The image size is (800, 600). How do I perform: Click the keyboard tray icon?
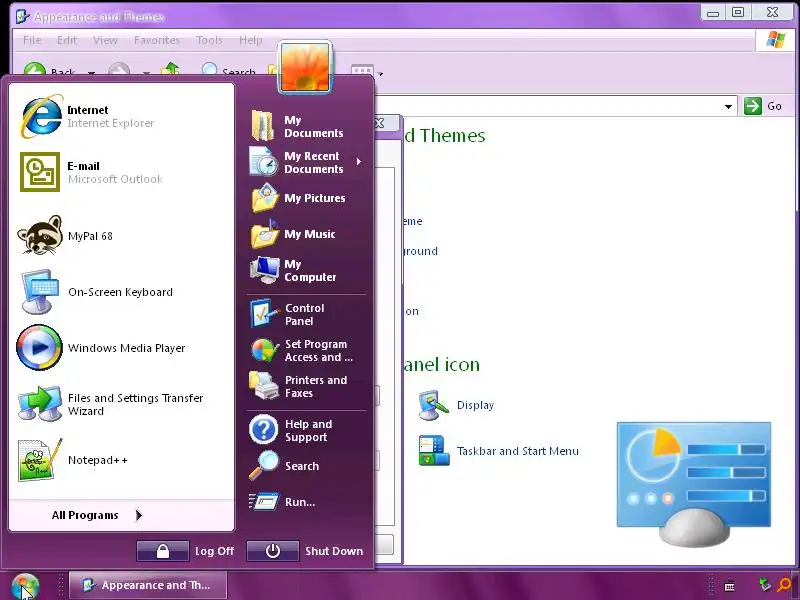coord(730,586)
